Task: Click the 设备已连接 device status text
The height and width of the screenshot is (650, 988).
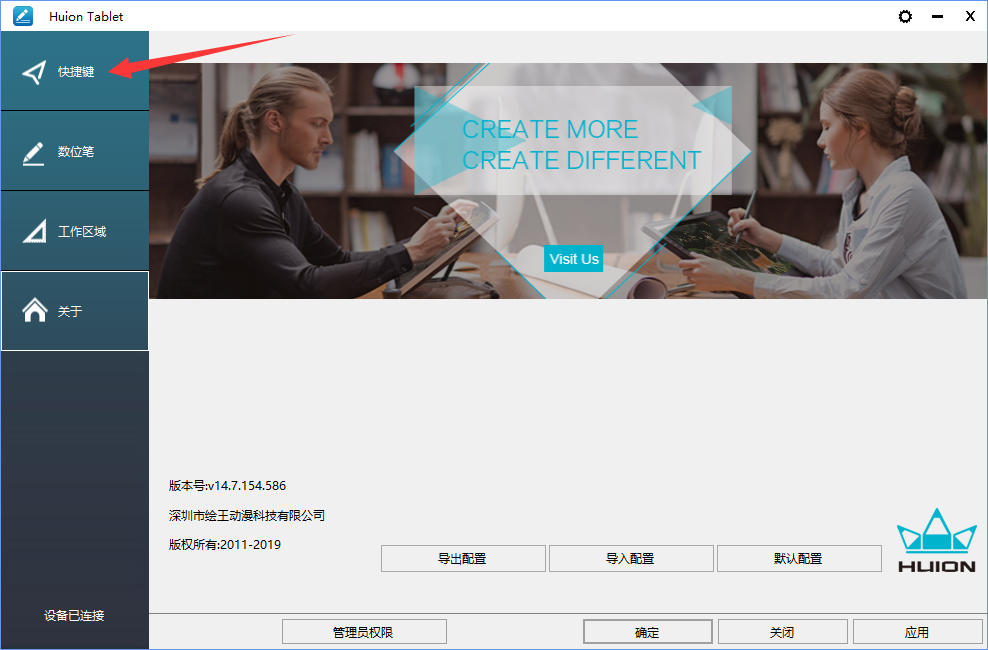Action: coord(74,616)
